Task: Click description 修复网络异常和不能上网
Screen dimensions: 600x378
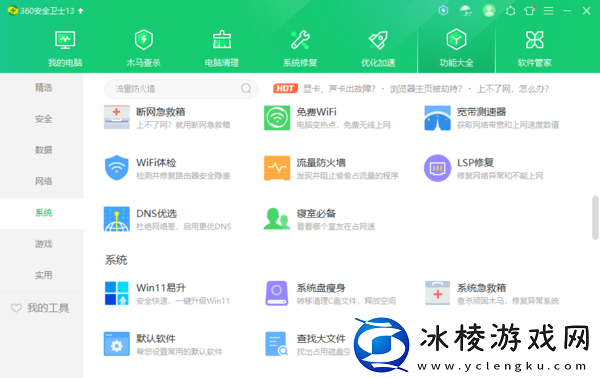Action: (500, 176)
